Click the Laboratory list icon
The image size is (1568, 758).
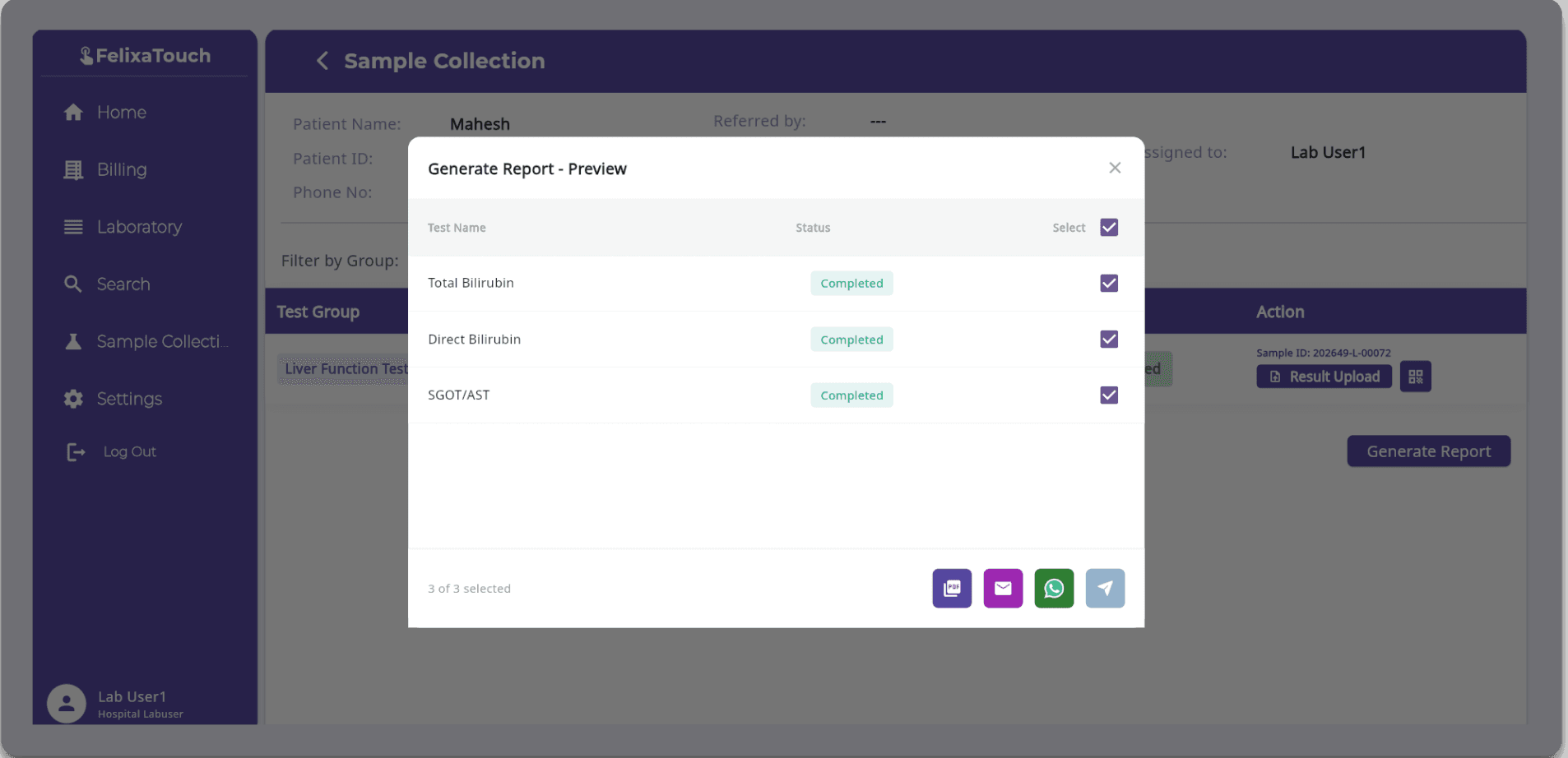pos(73,227)
